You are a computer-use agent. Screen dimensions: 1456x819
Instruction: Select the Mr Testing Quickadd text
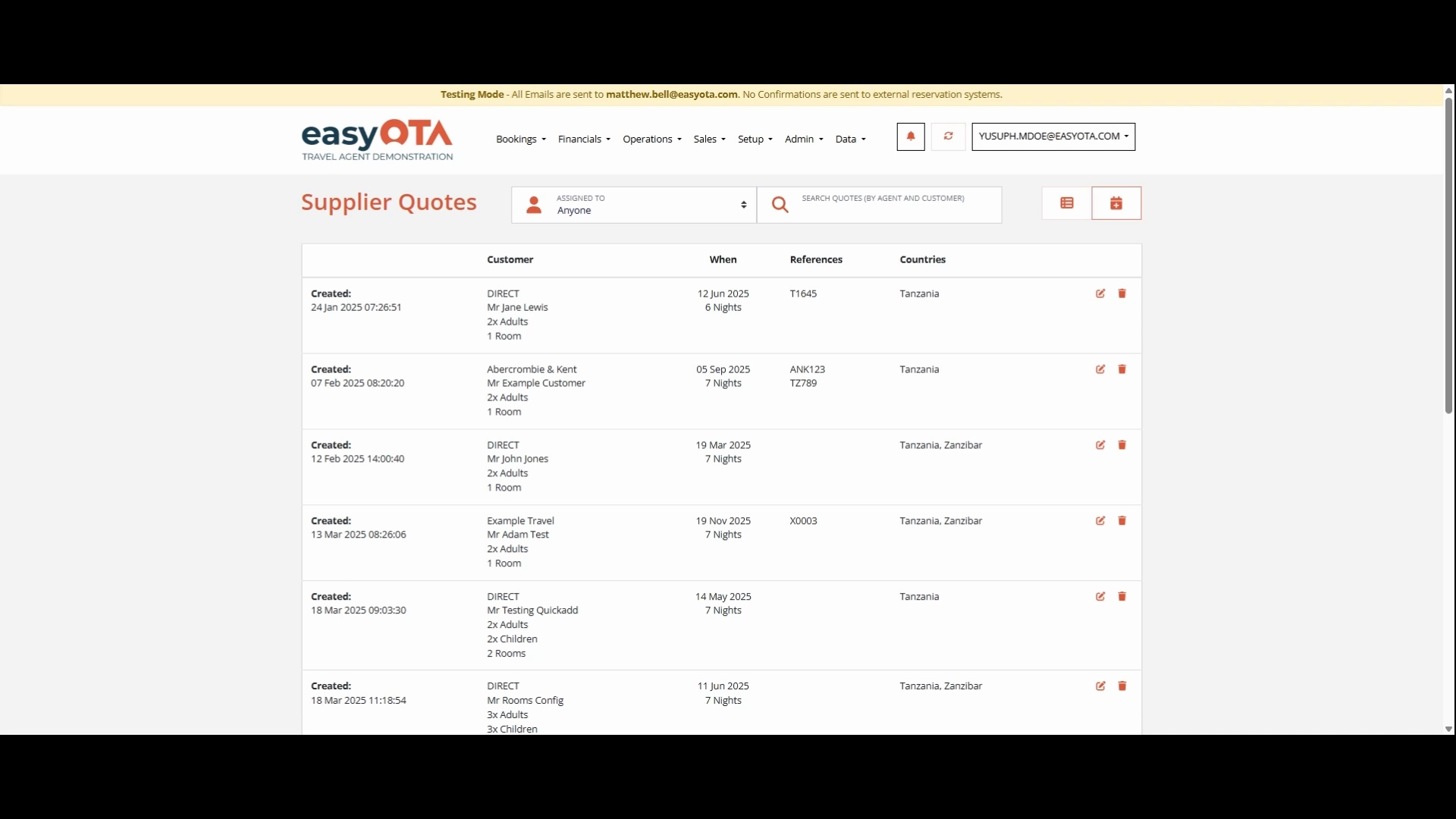point(532,610)
